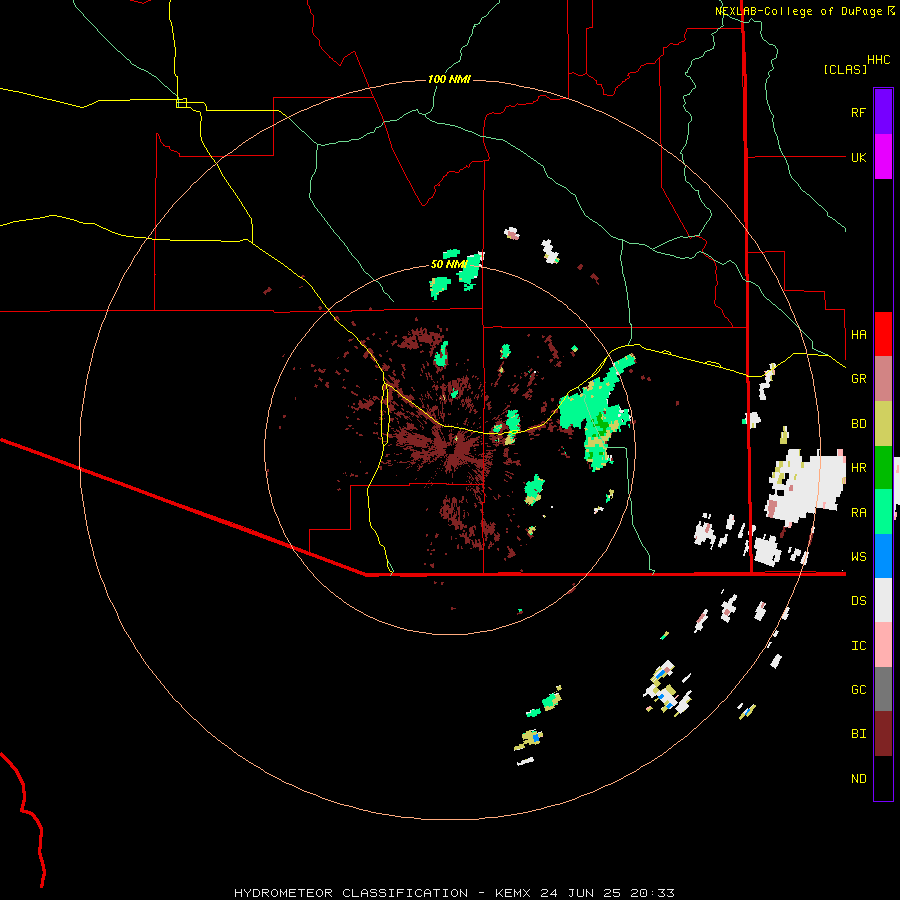
Task: Click the [CLAS] units label
Action: pyautogui.click(x=845, y=69)
